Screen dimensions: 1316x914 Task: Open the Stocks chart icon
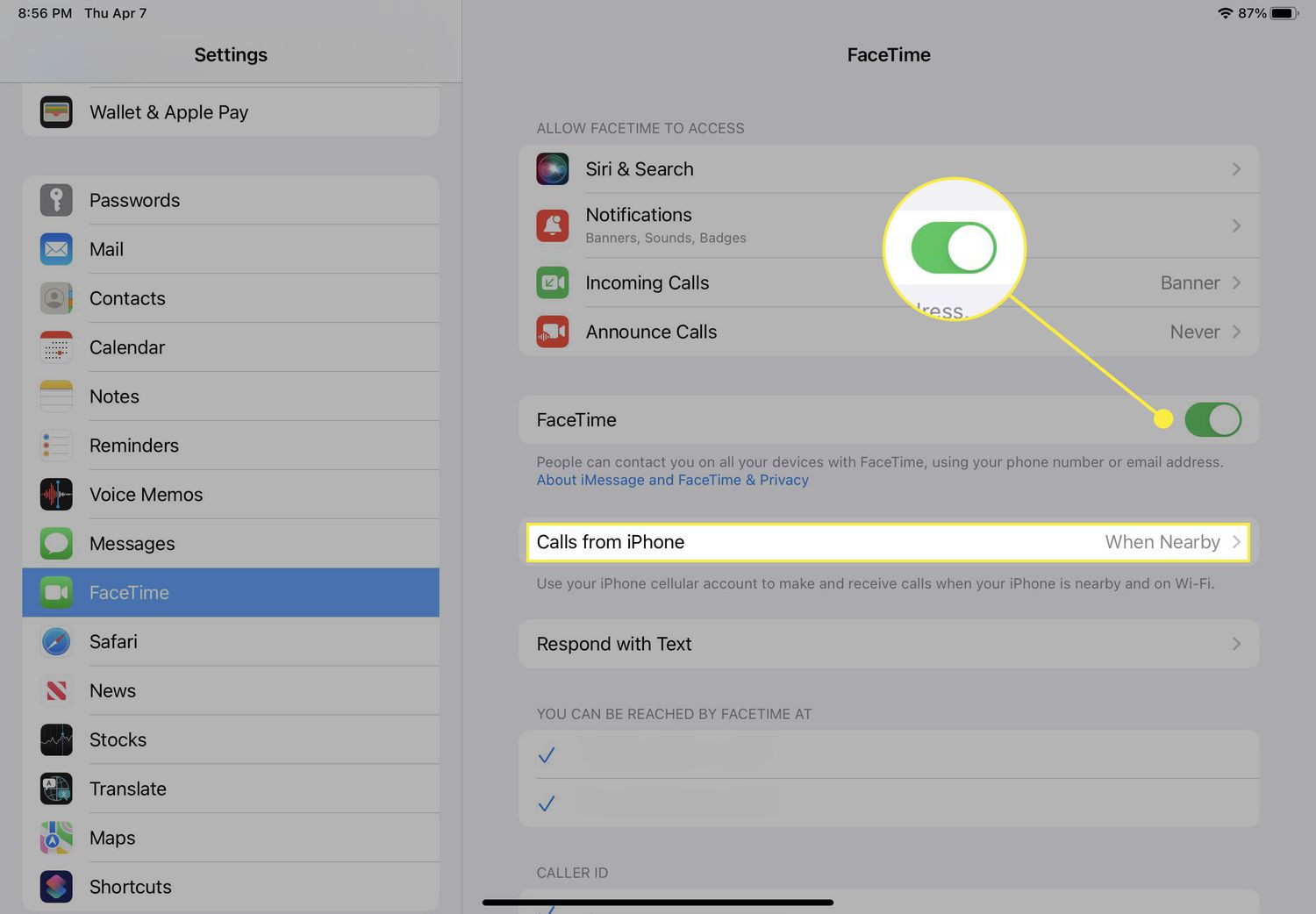pos(56,740)
